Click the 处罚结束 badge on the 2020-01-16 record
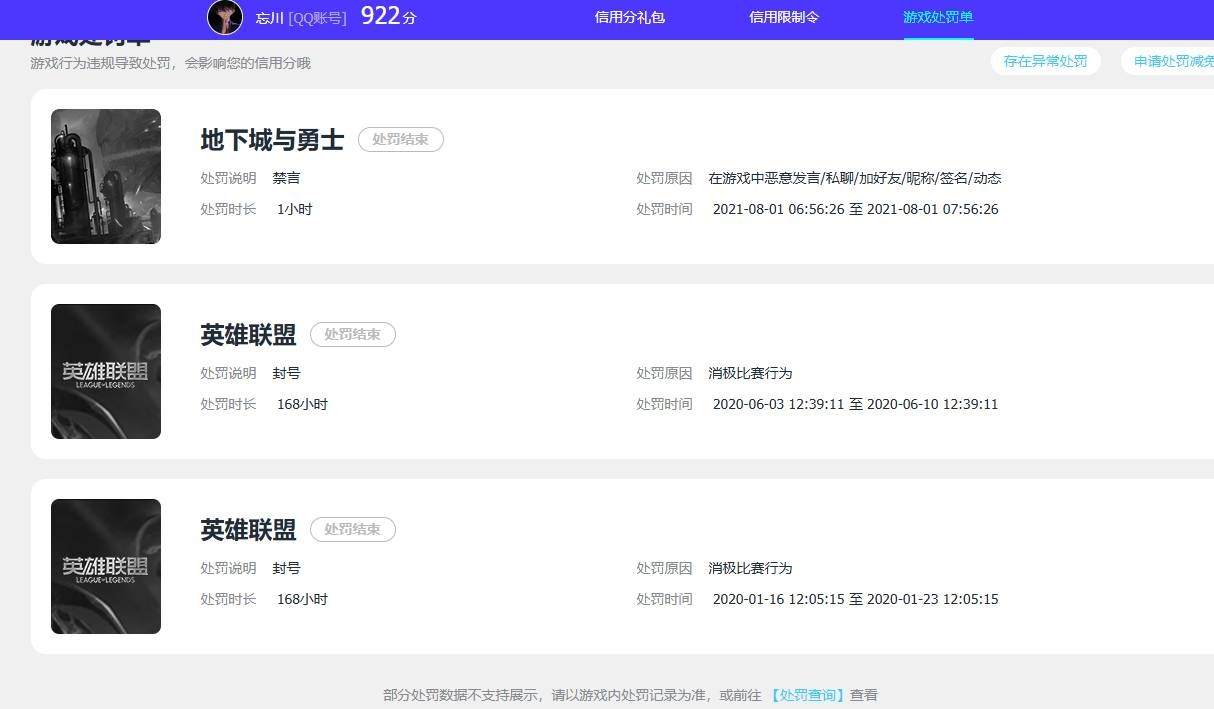This screenshot has width=1214, height=709. click(x=352, y=530)
